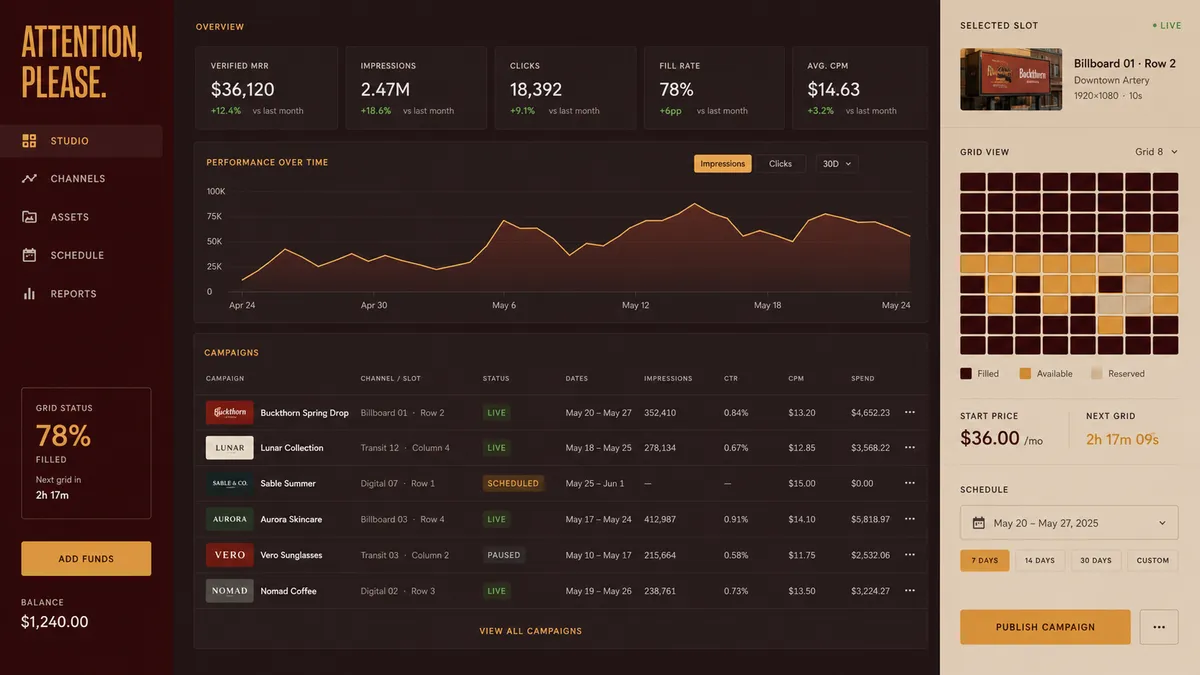Viewport: 1200px width, 675px height.
Task: Click the Reserved legend swatch
Action: pos(1096,374)
